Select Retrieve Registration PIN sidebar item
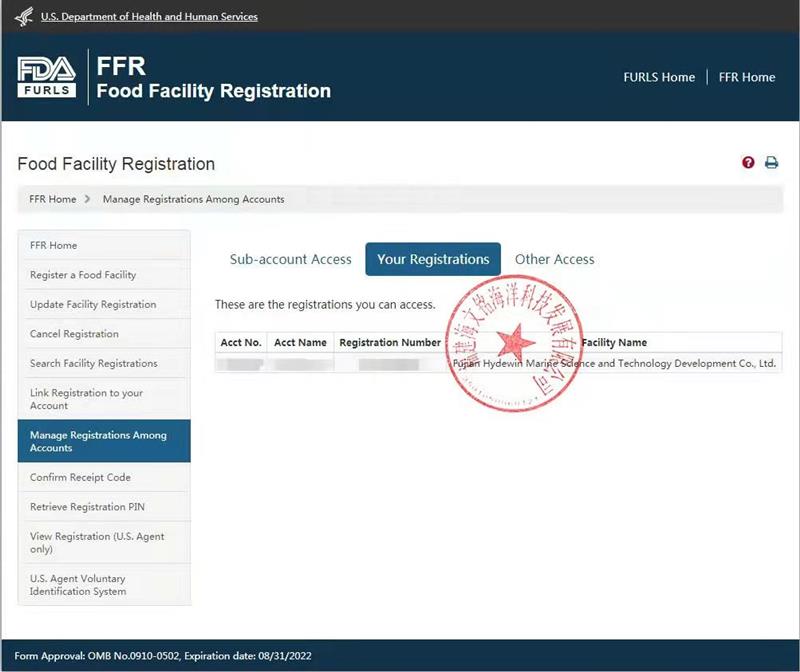This screenshot has width=800, height=672. click(104, 507)
